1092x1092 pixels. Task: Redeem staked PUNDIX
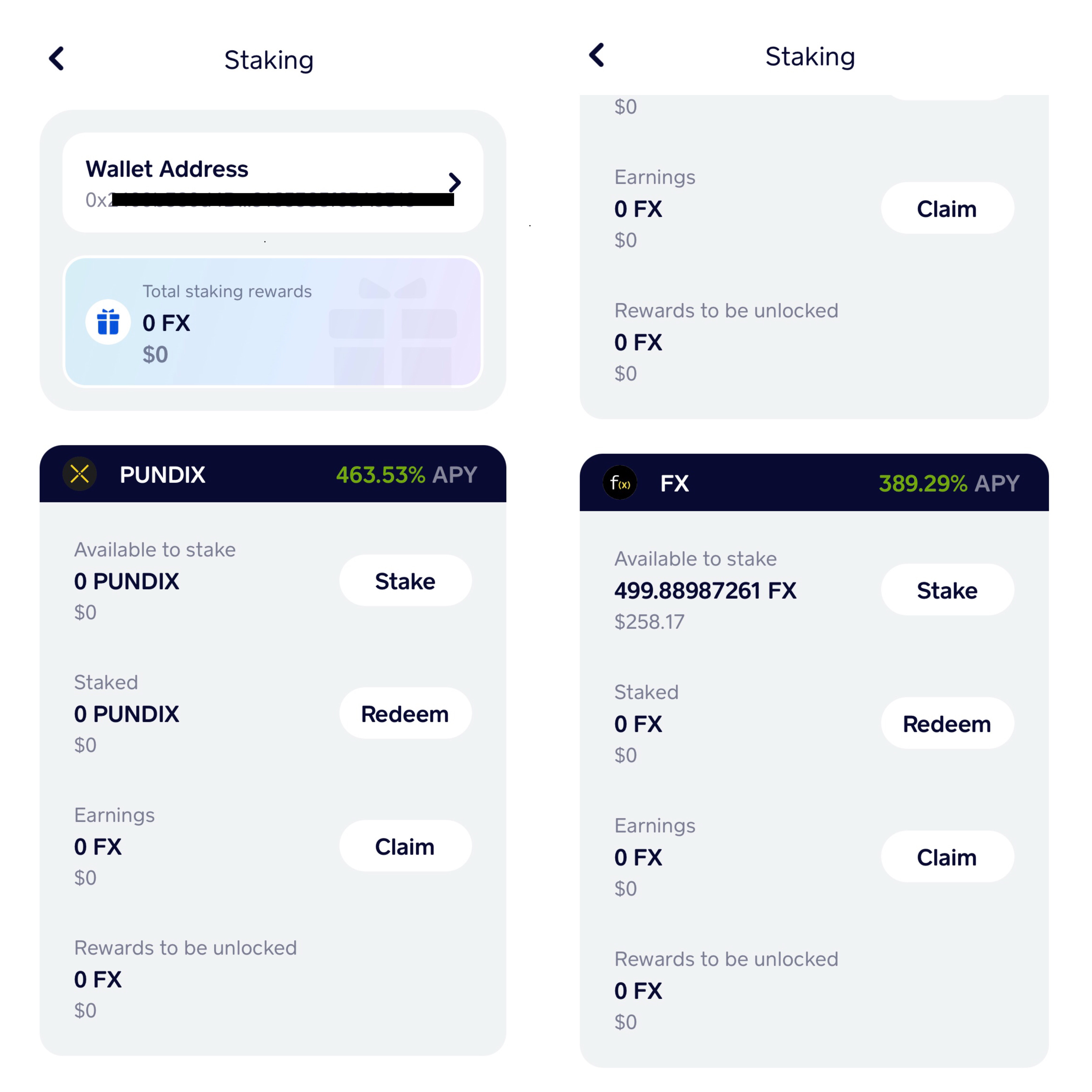(405, 713)
